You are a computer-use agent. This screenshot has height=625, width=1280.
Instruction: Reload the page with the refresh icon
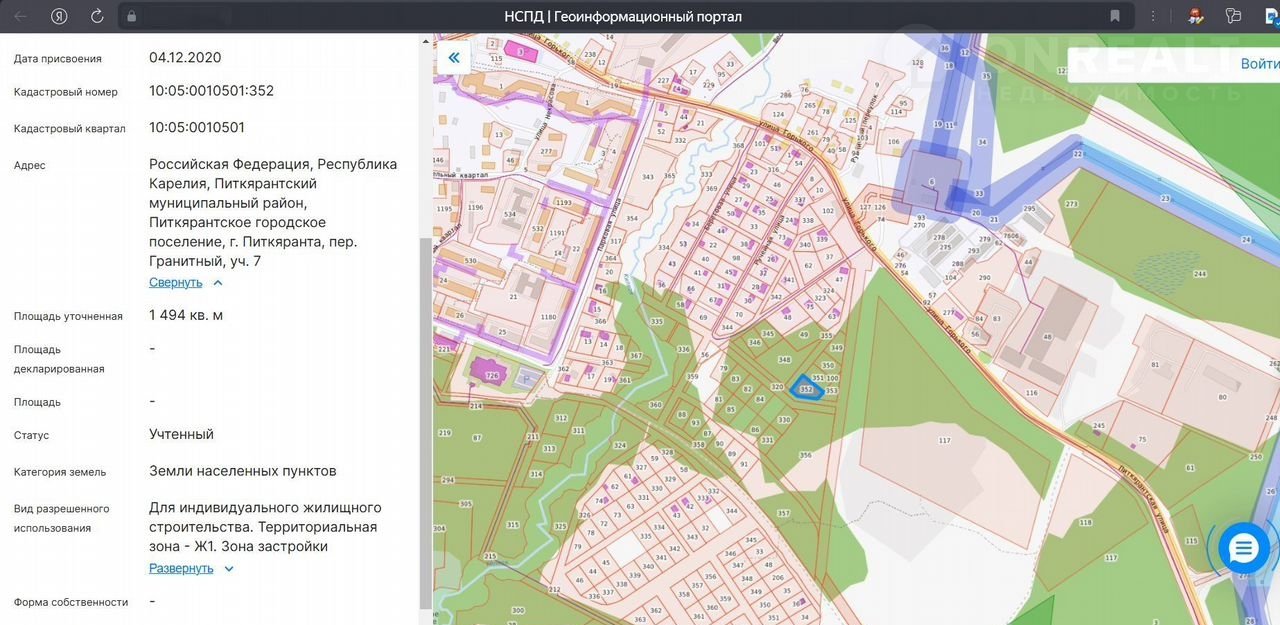[97, 16]
